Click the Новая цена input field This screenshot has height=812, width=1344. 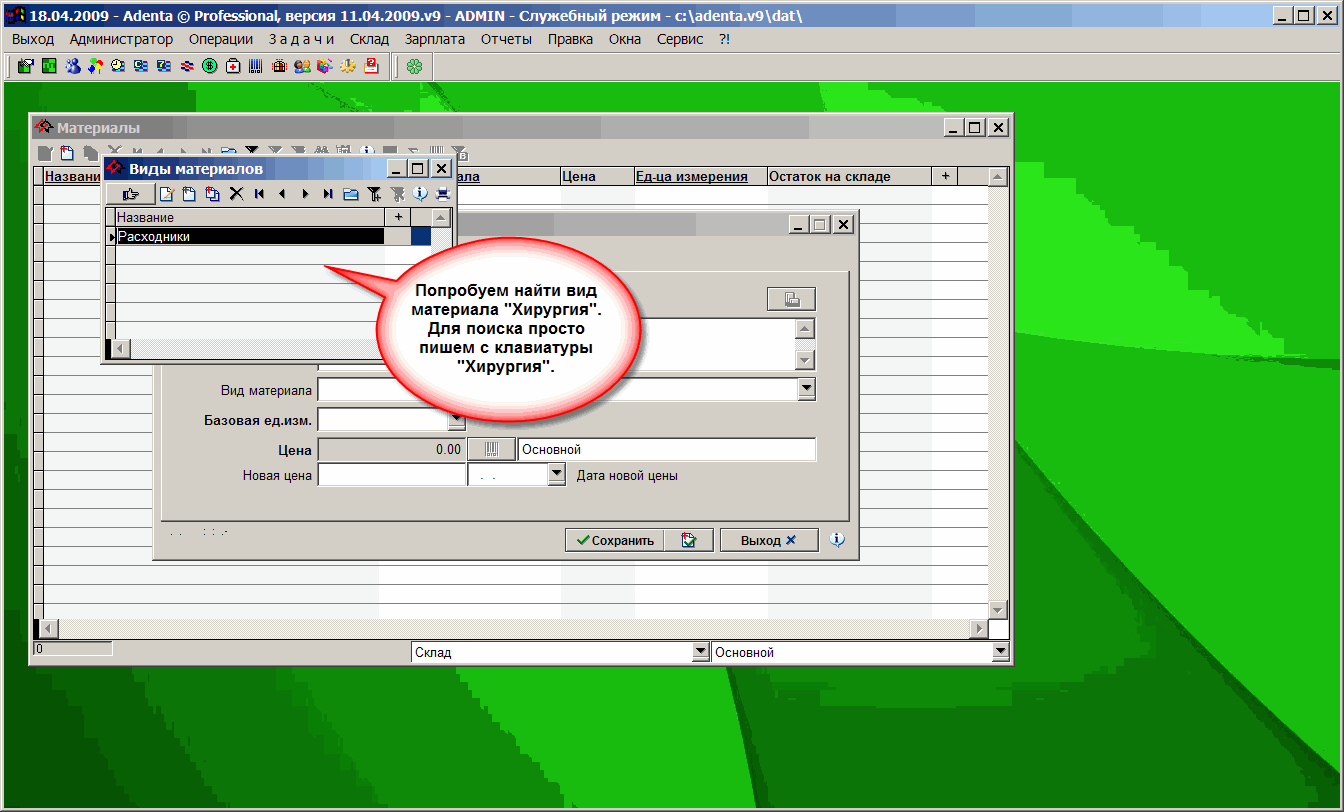click(x=391, y=476)
